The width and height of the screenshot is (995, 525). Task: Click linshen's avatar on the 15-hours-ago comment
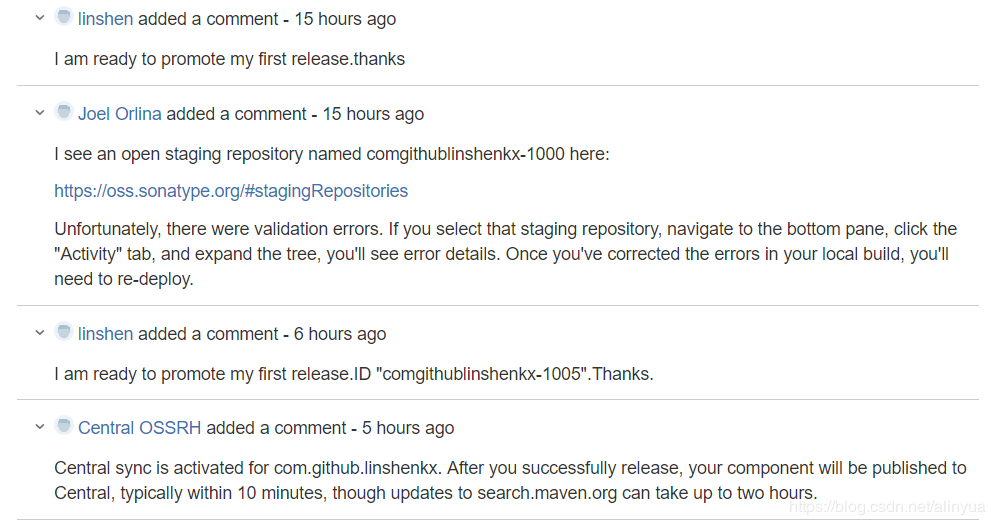64,18
